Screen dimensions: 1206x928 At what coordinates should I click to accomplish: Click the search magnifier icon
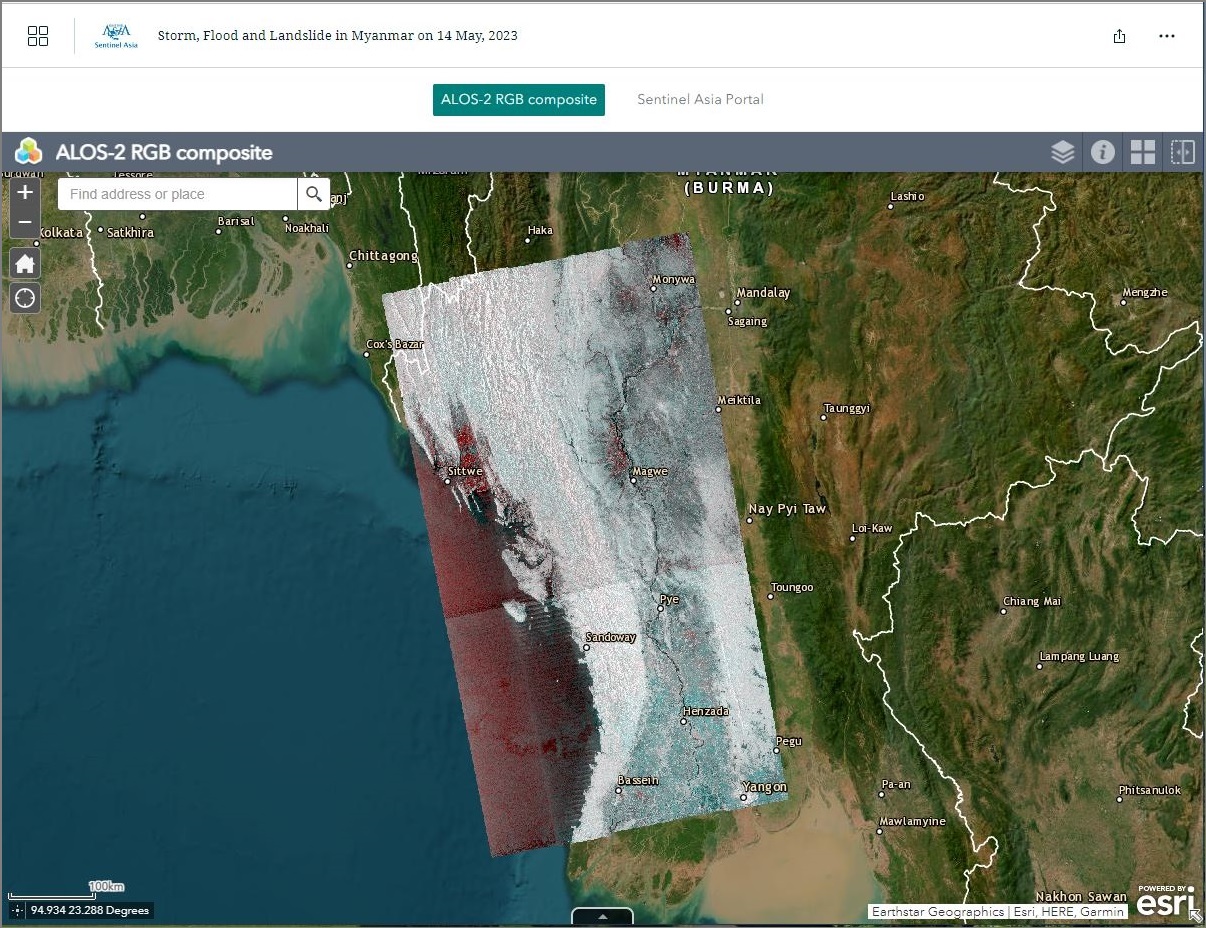(314, 193)
